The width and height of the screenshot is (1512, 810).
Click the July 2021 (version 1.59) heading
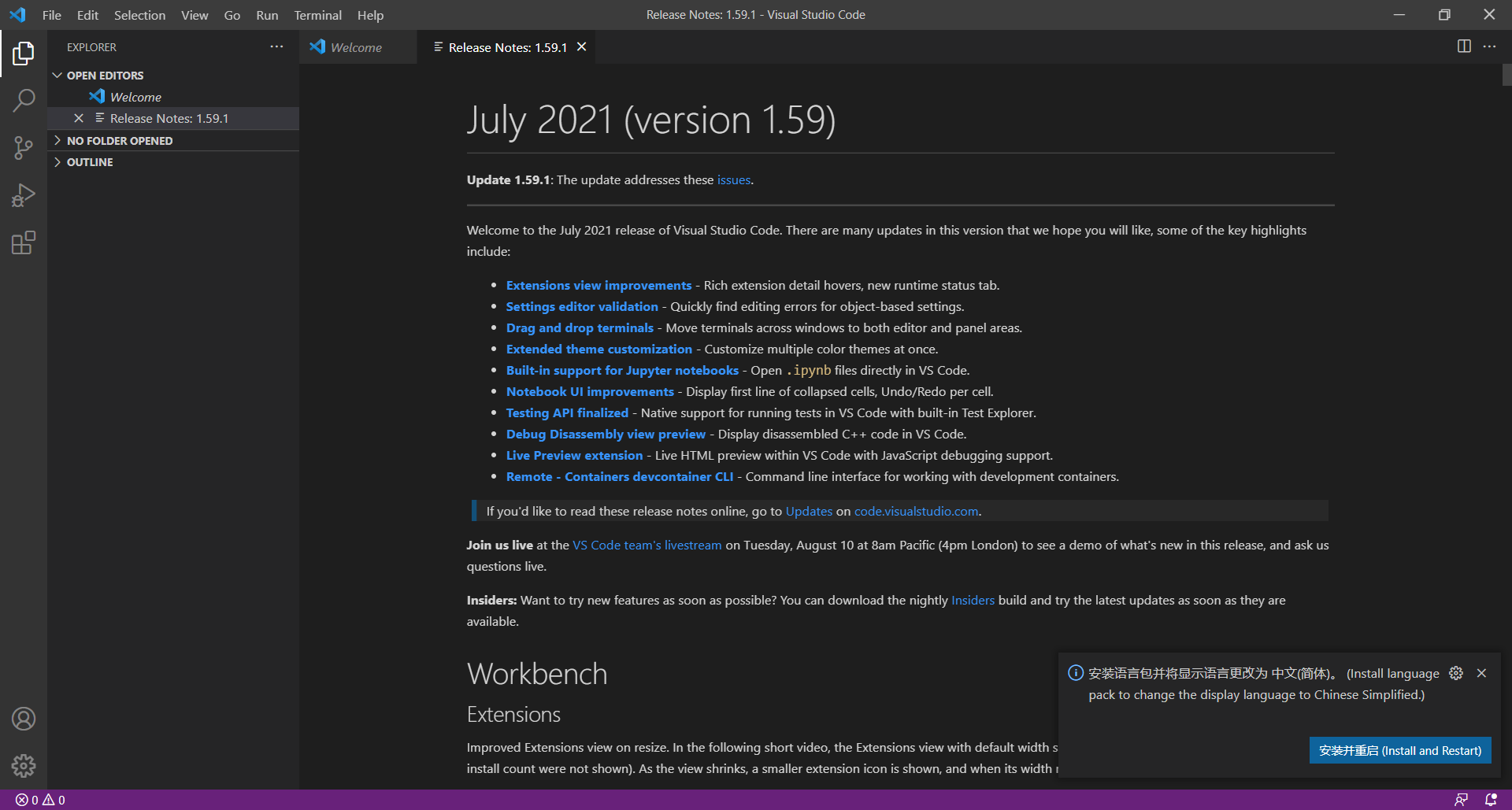[x=651, y=120]
